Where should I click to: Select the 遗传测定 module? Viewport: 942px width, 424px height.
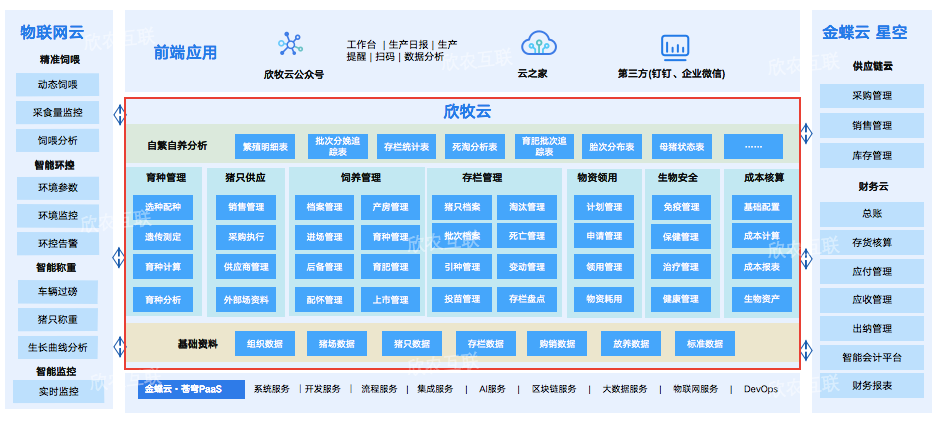coord(163,237)
